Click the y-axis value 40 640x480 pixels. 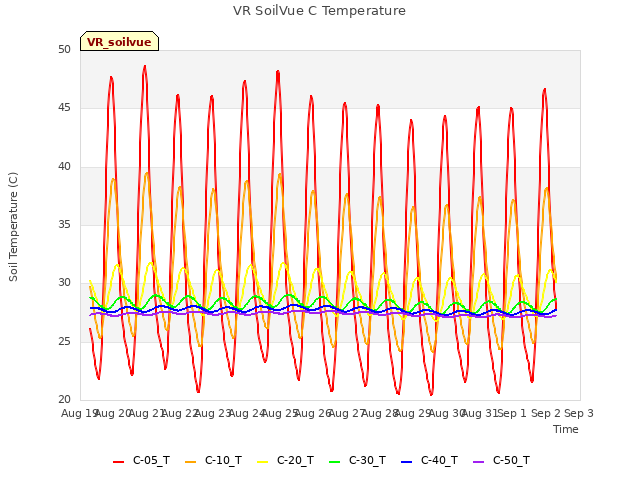(64, 166)
